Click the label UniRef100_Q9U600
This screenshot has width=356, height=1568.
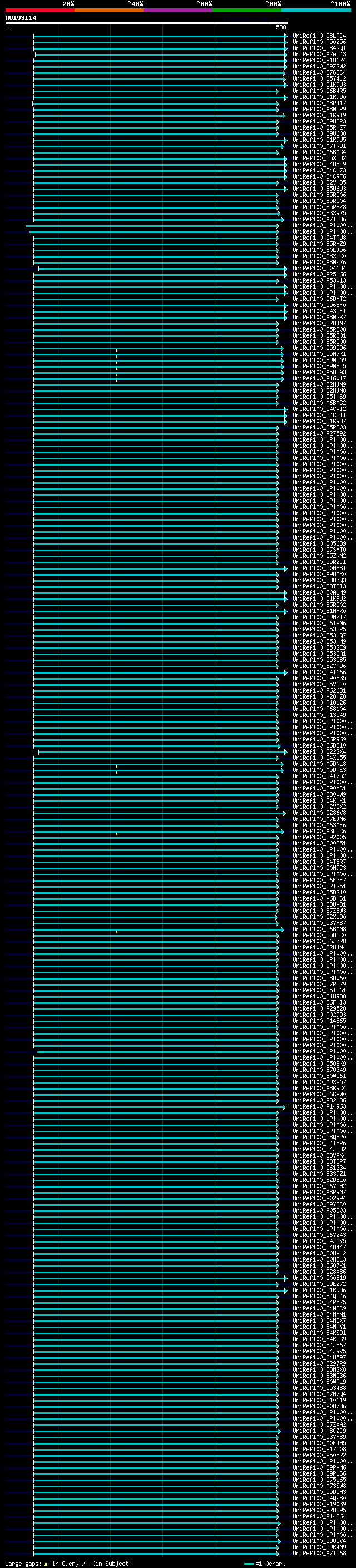pyautogui.click(x=319, y=134)
